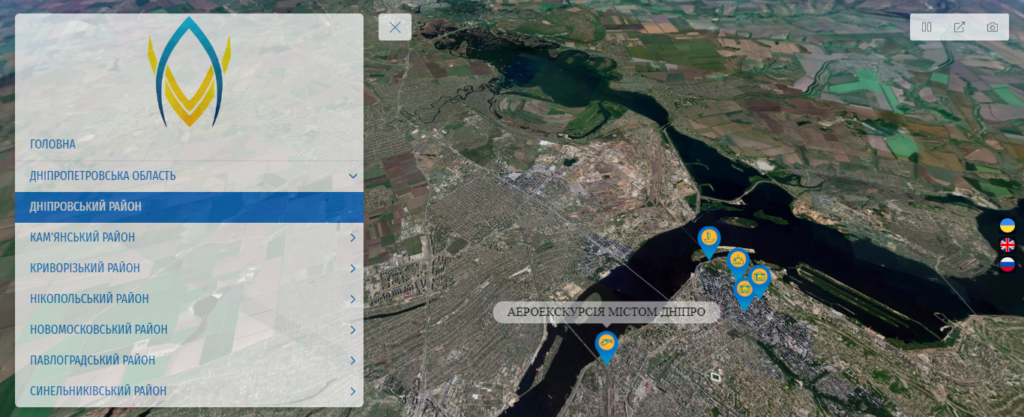Expand Криворізький район submenu arrow
Screen dimensions: 1024x417
point(353,268)
